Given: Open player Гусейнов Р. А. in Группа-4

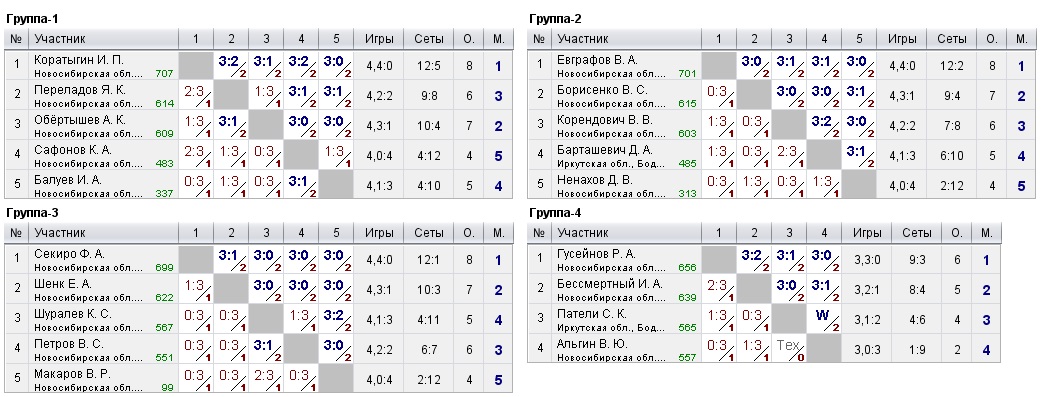Looking at the screenshot, I should click(596, 254).
